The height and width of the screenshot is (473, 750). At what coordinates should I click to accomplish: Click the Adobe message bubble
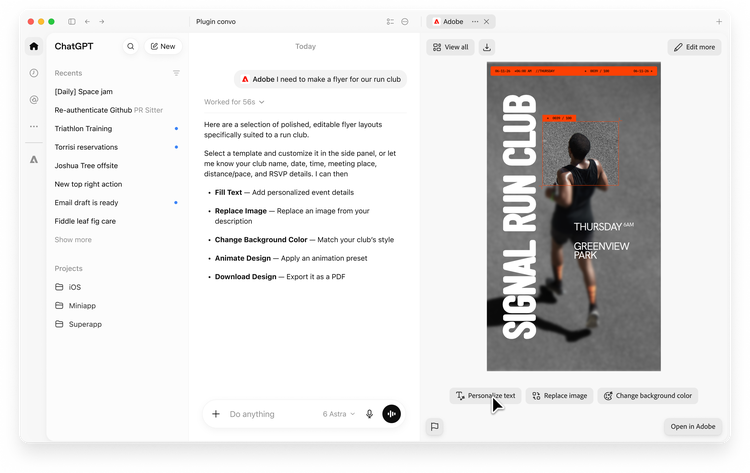320,79
